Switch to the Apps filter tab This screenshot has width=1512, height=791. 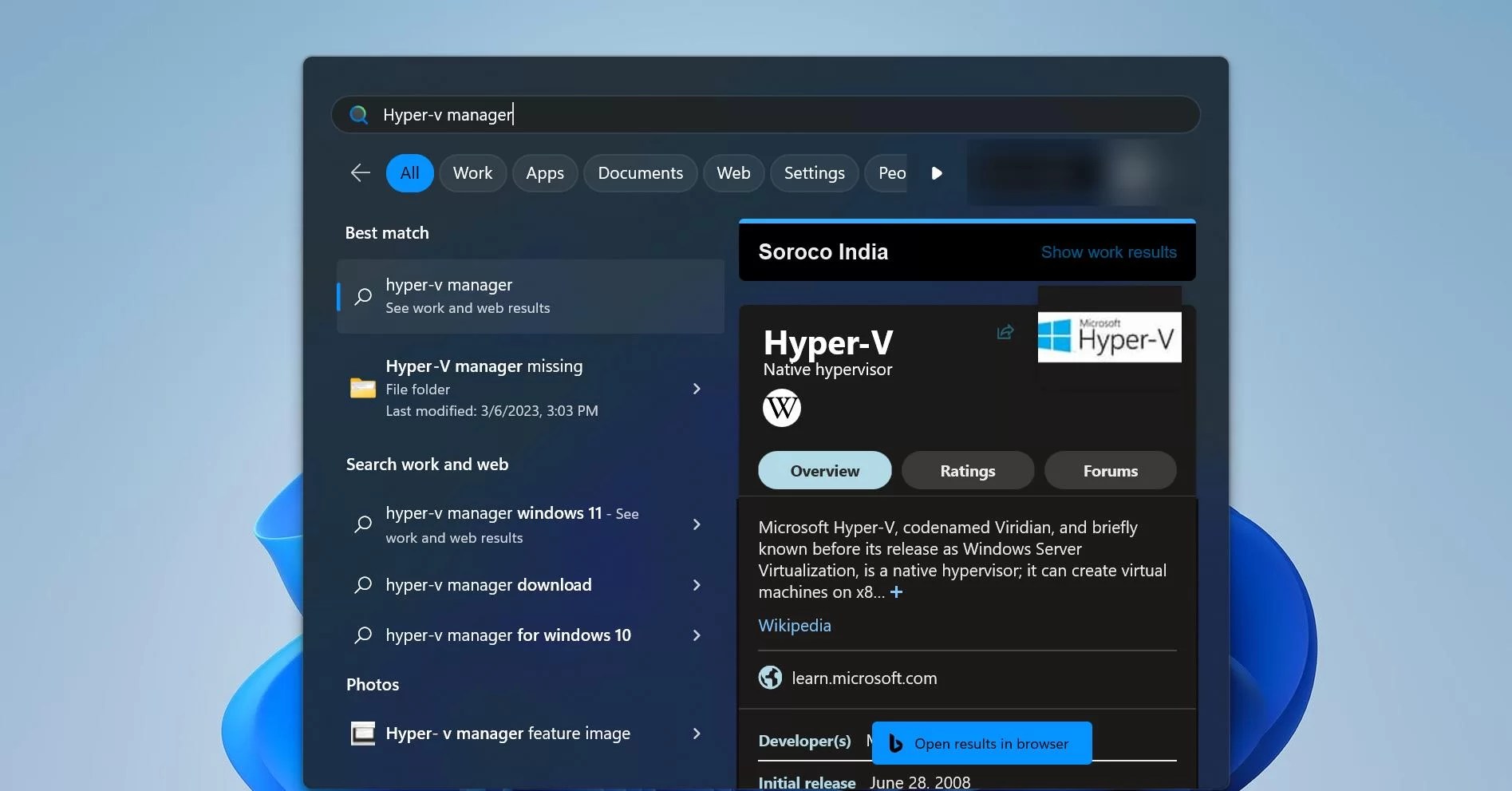coord(545,173)
